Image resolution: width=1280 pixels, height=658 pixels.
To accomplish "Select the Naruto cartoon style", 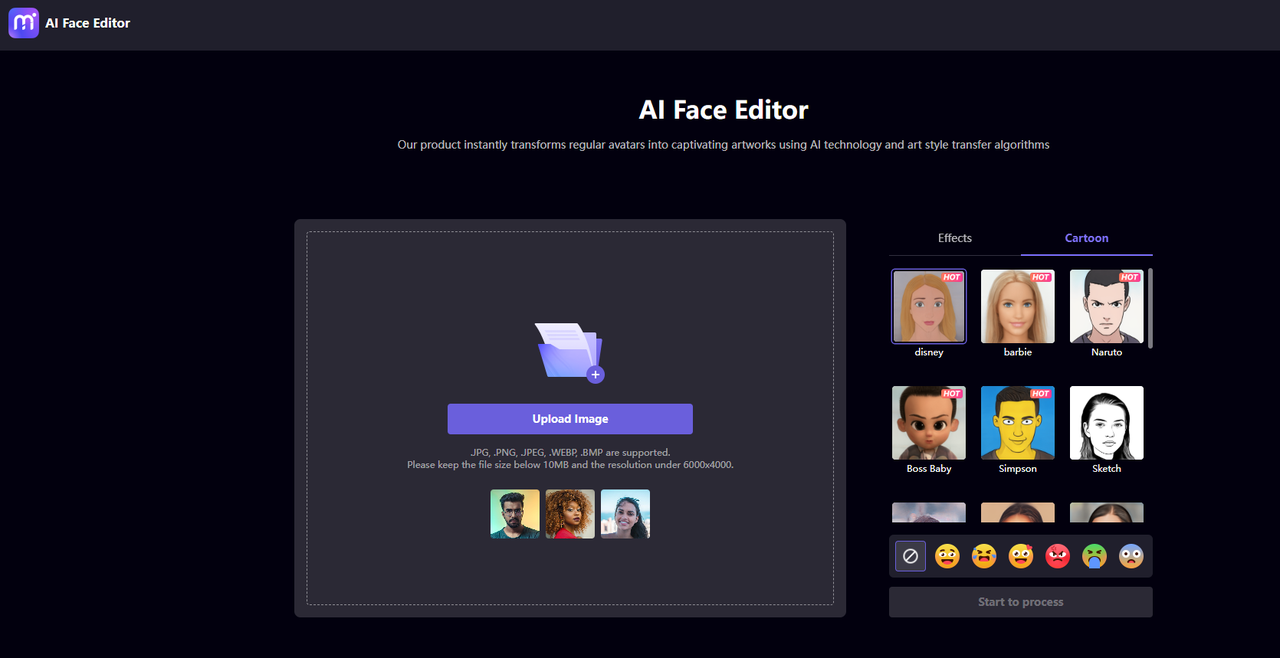I will click(1107, 306).
